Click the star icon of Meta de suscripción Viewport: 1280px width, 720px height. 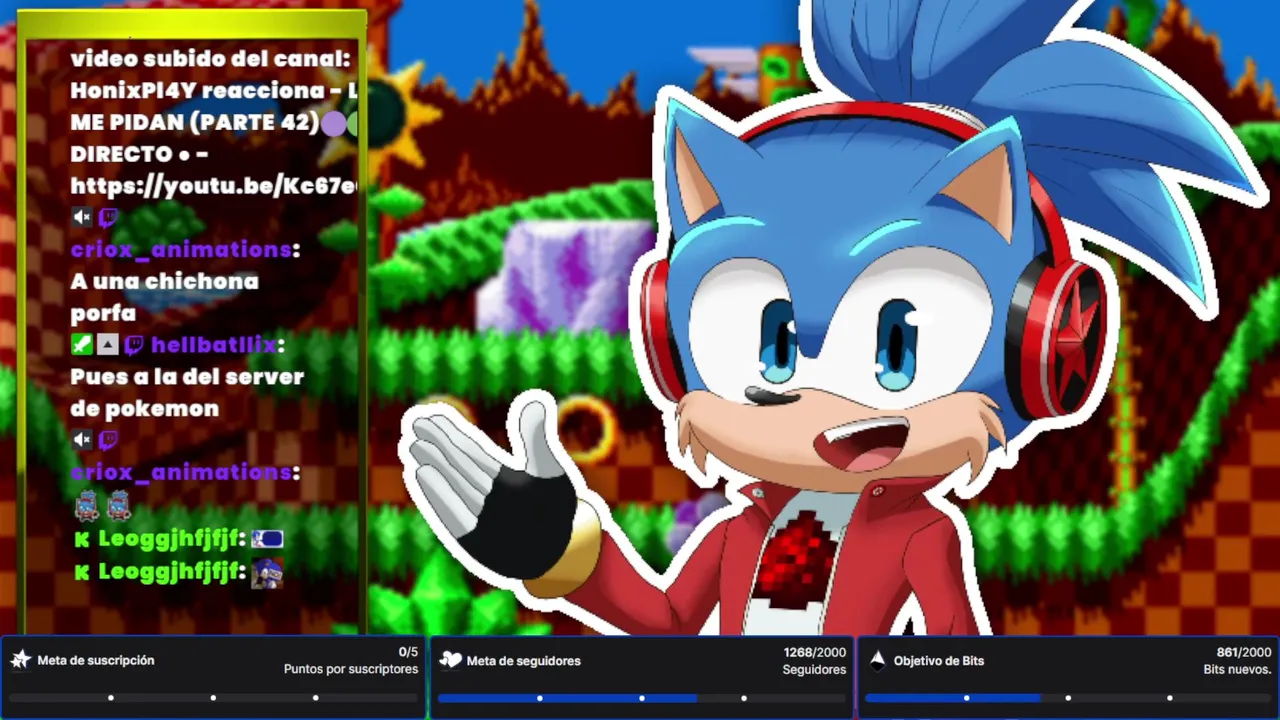pyautogui.click(x=20, y=660)
